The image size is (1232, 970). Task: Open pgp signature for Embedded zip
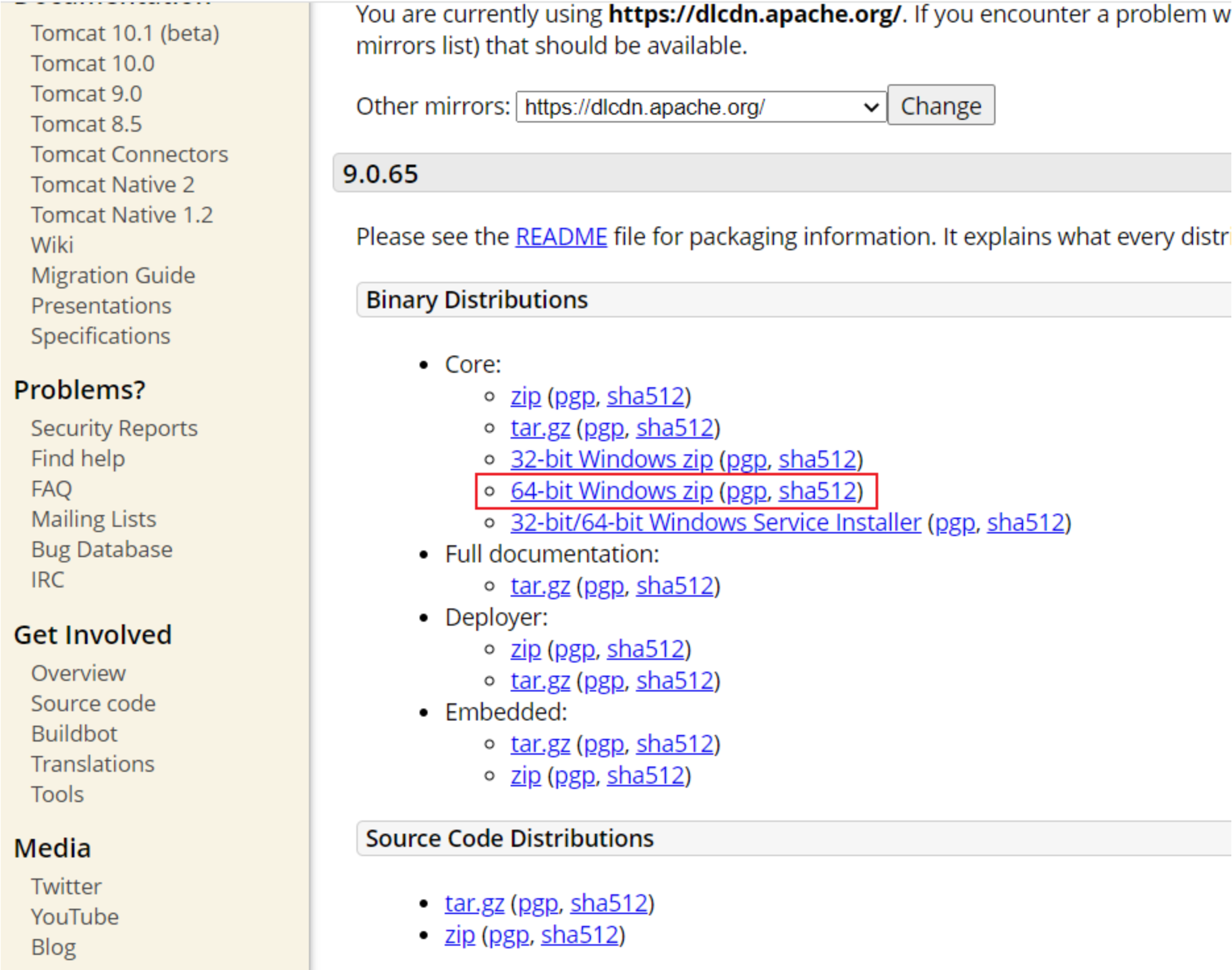574,776
